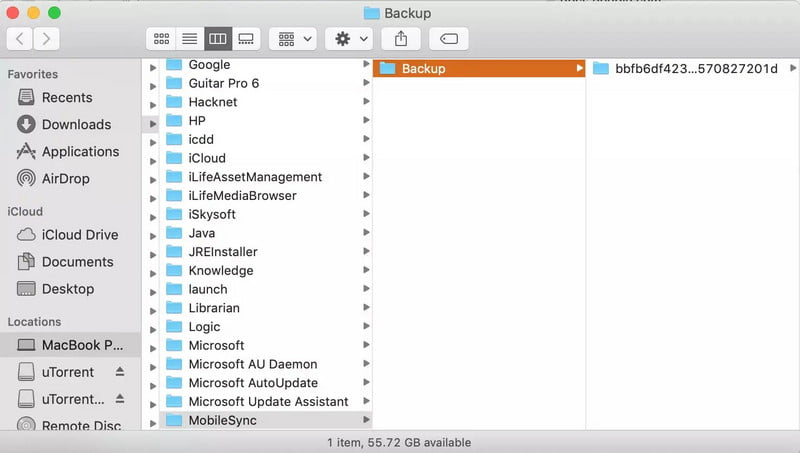Open Downloads in the sidebar
This screenshot has height=453, width=800.
click(75, 124)
